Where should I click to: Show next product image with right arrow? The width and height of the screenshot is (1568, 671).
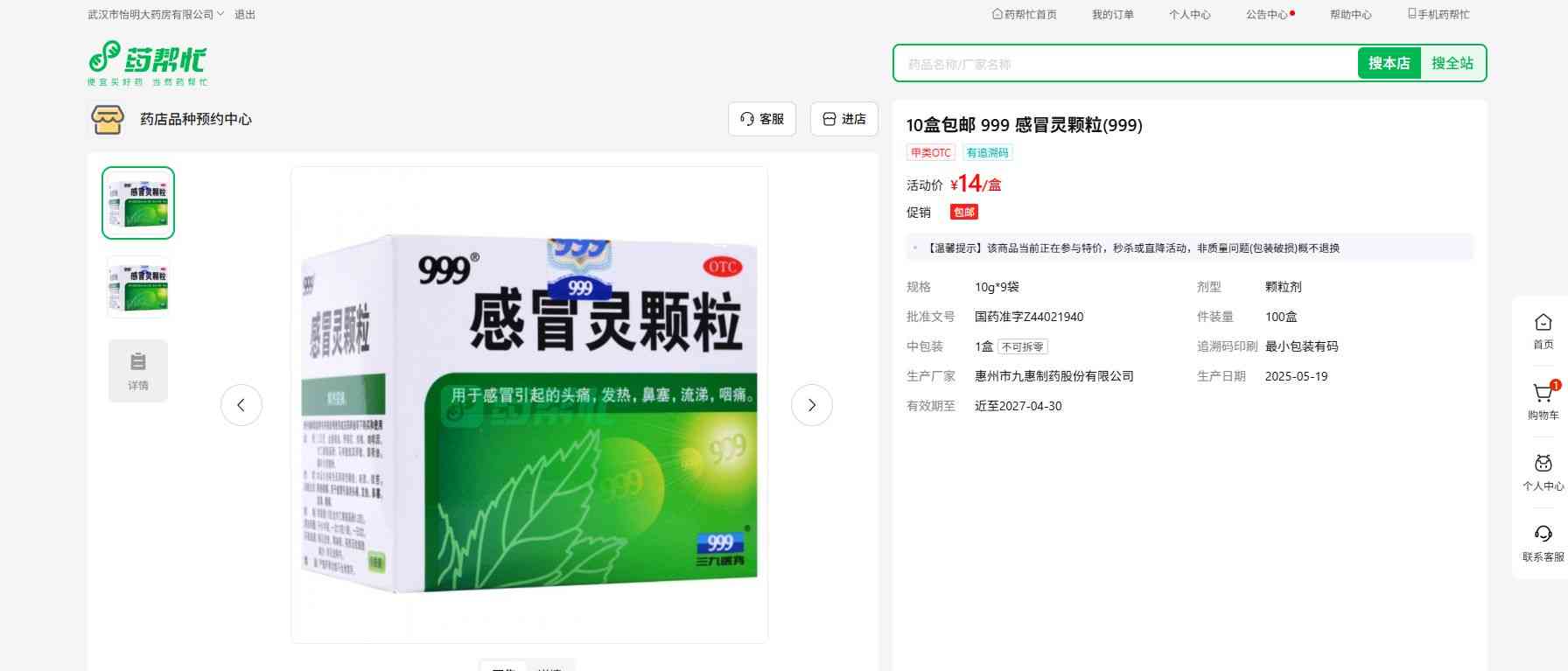[811, 405]
